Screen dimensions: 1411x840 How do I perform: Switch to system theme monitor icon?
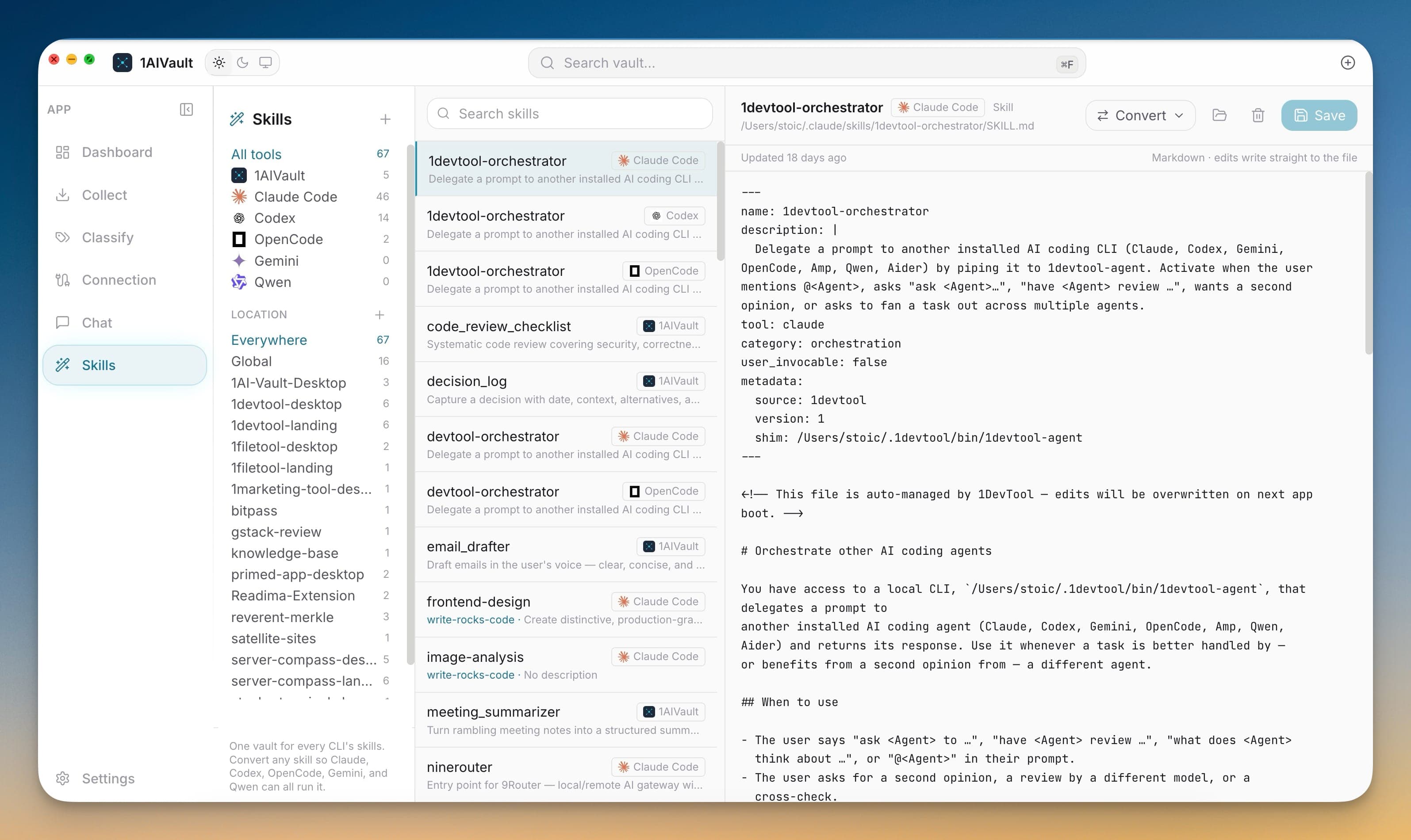265,62
